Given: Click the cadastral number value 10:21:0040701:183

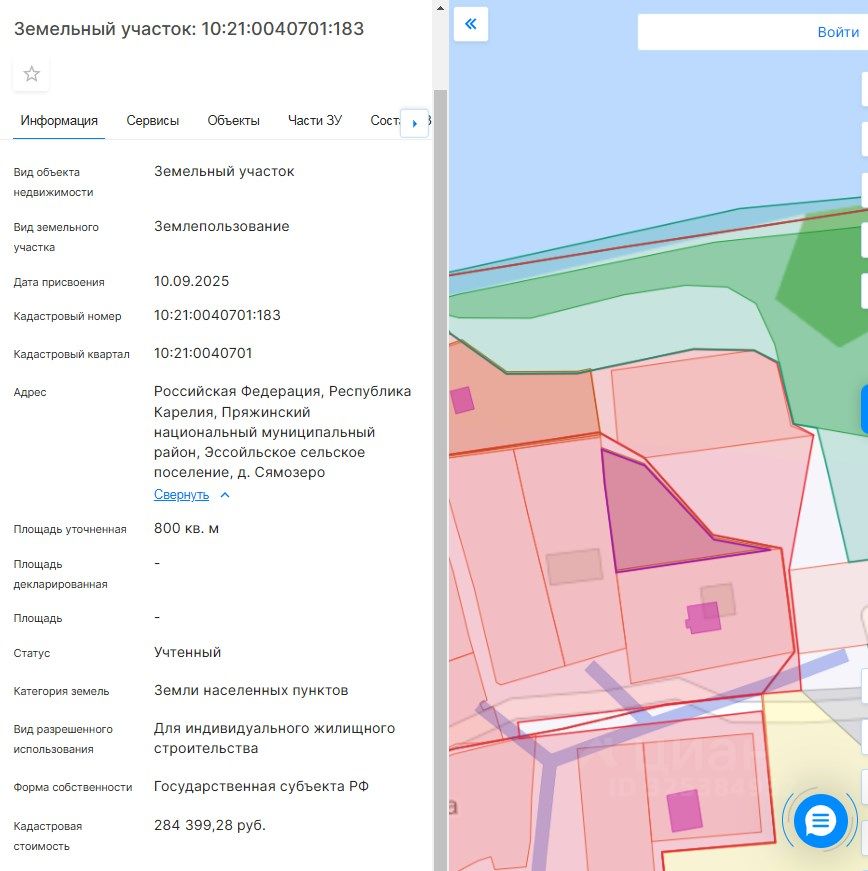Looking at the screenshot, I should tap(217, 315).
